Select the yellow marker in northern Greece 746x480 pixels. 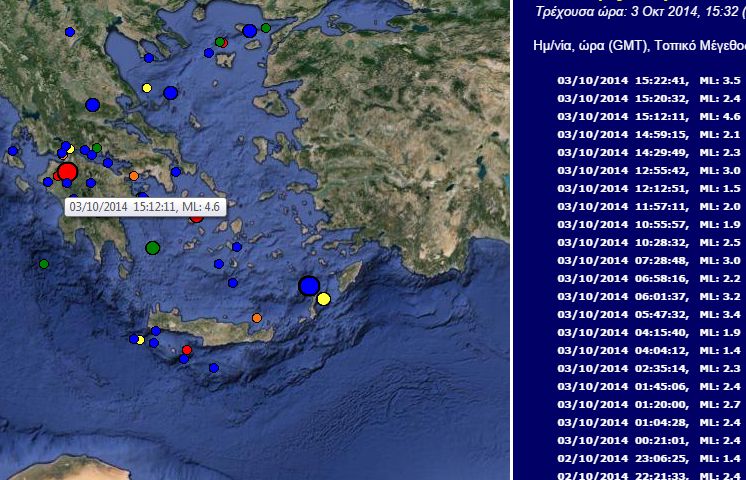pos(147,88)
